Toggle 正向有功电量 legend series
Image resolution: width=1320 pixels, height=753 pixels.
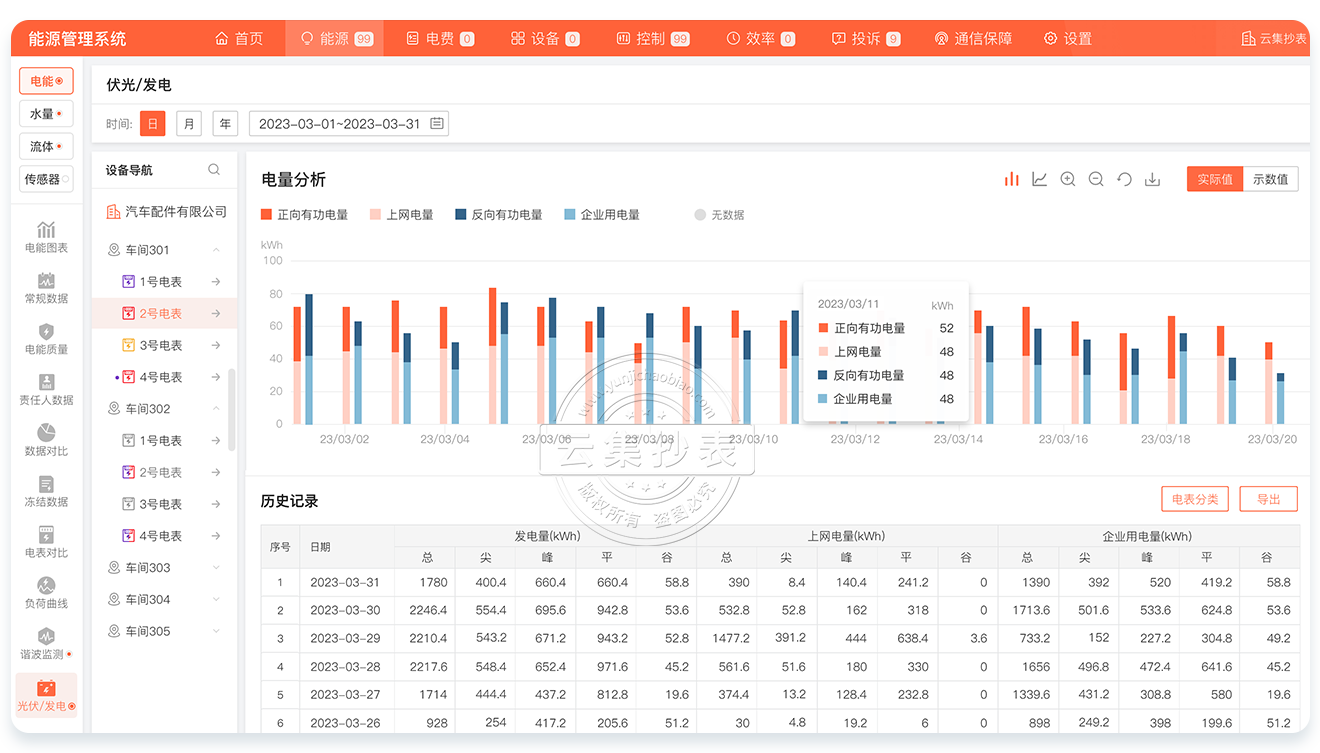pos(305,215)
